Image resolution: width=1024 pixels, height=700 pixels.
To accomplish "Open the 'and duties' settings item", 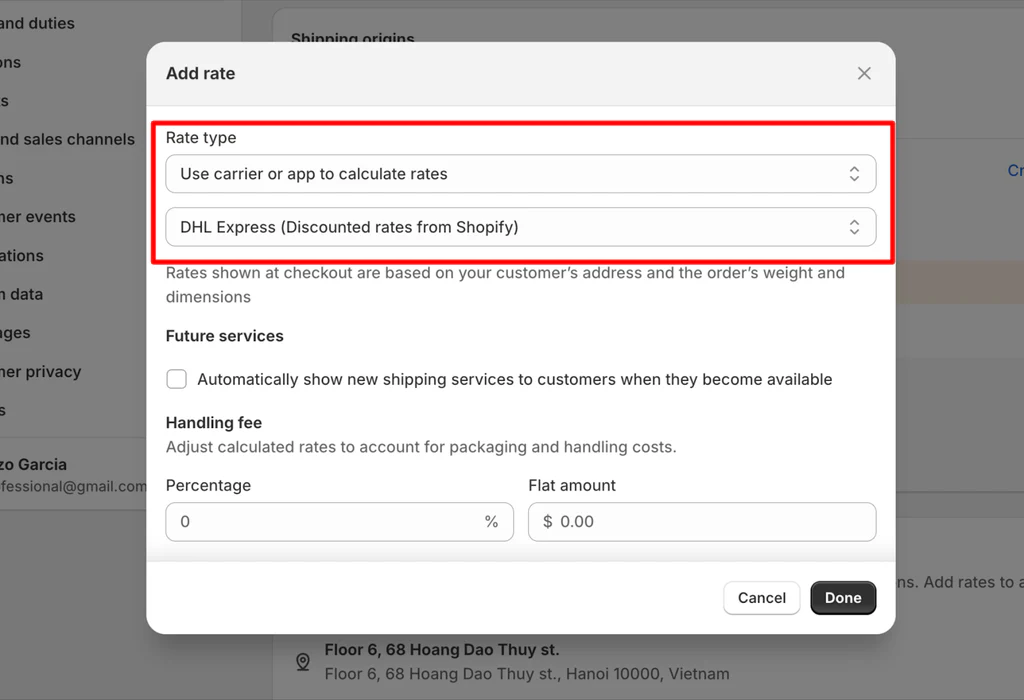I will [37, 24].
